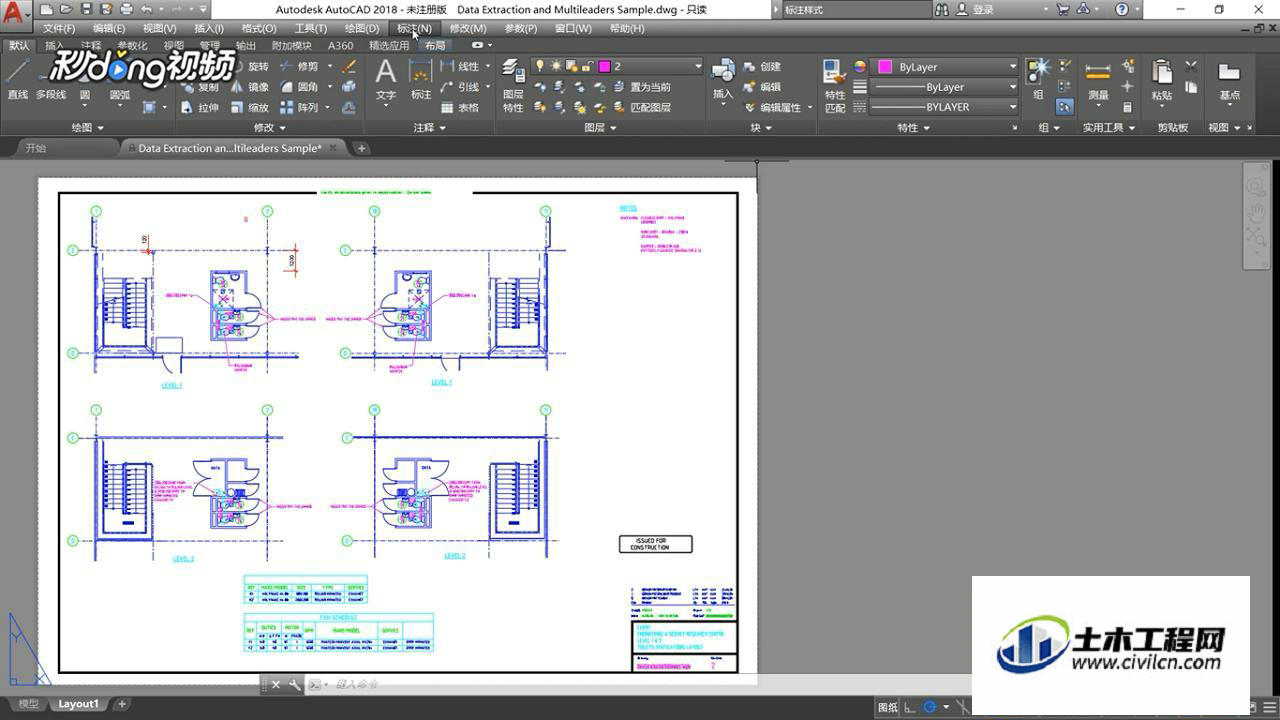Viewport: 1280px width, 720px height.
Task: Click the Group (组) tool
Action: 1038,78
